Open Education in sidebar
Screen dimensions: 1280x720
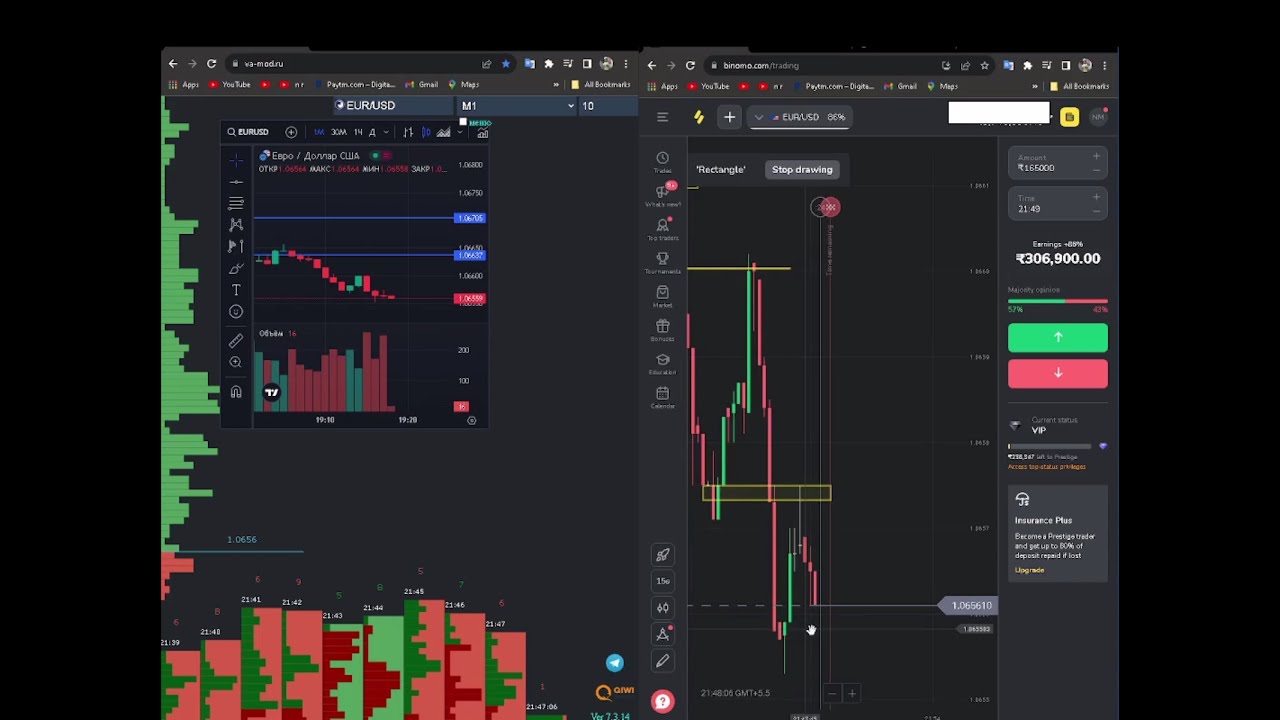coord(662,363)
